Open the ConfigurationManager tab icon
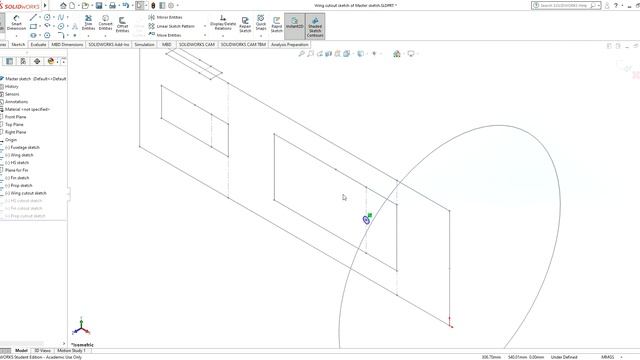The width and height of the screenshot is (640, 360). pyautogui.click(x=23, y=61)
